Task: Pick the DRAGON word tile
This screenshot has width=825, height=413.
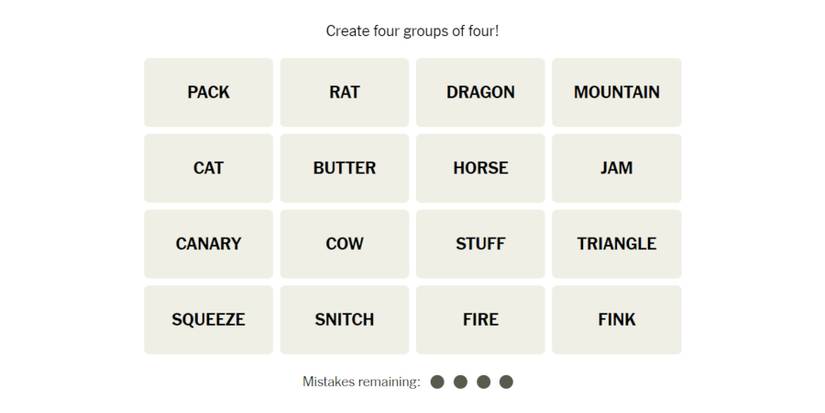Action: tap(480, 92)
